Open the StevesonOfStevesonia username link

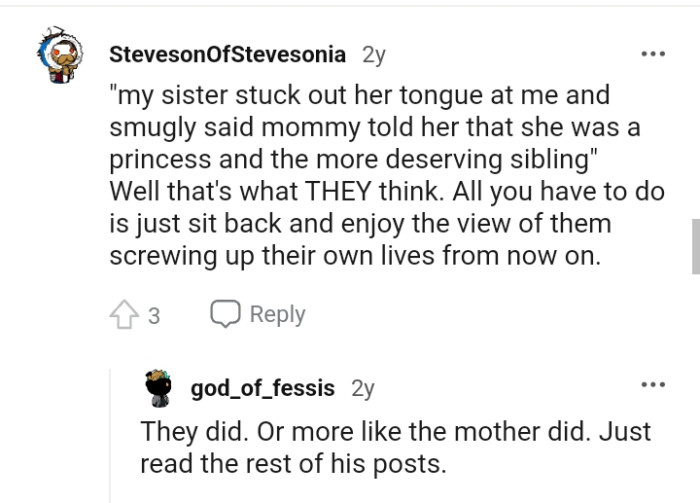[x=227, y=54]
